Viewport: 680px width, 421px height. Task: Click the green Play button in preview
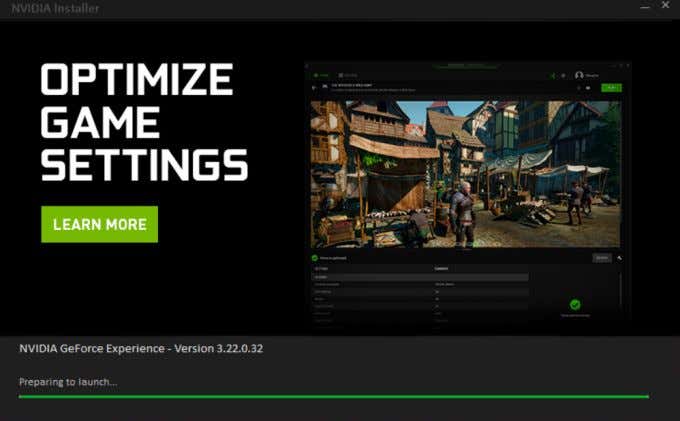pos(611,88)
